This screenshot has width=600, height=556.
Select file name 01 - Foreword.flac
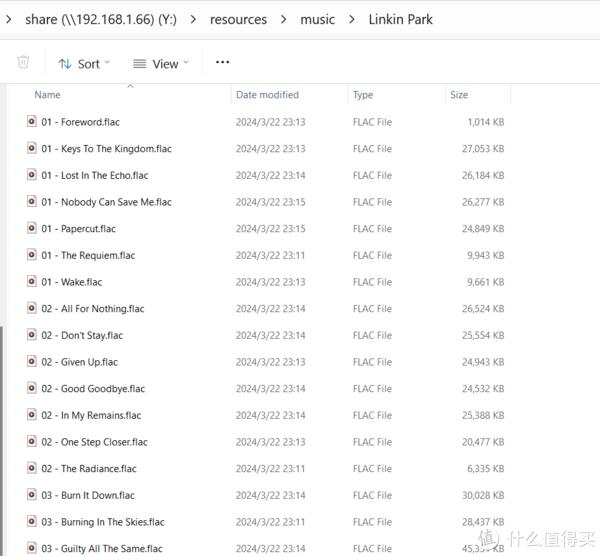(x=80, y=122)
